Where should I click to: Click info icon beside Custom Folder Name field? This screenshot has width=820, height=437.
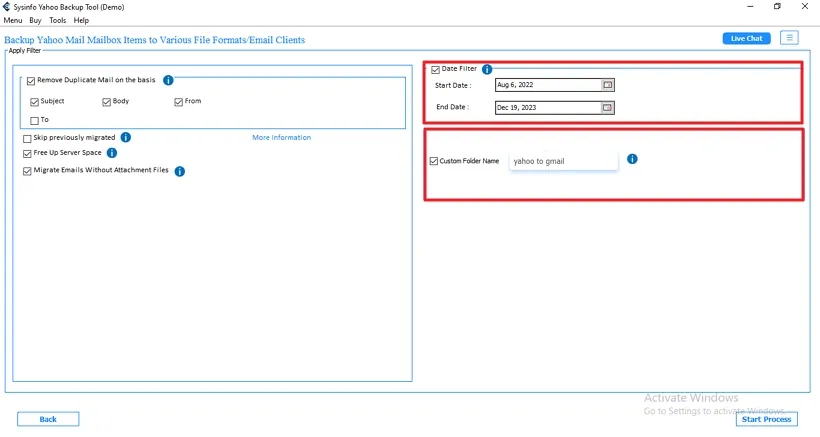[632, 159]
